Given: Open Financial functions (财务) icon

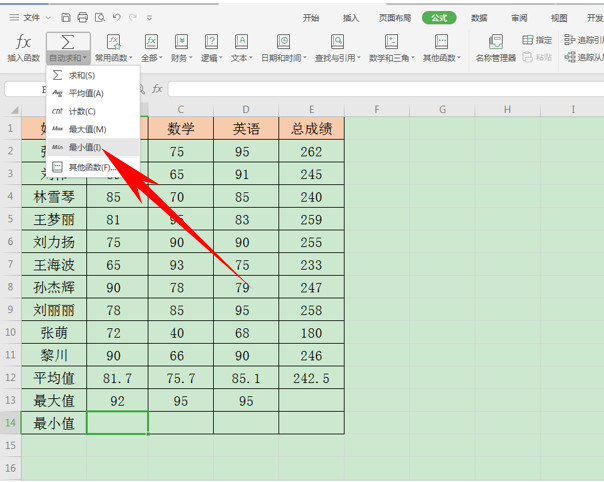Looking at the screenshot, I should pyautogui.click(x=181, y=42).
